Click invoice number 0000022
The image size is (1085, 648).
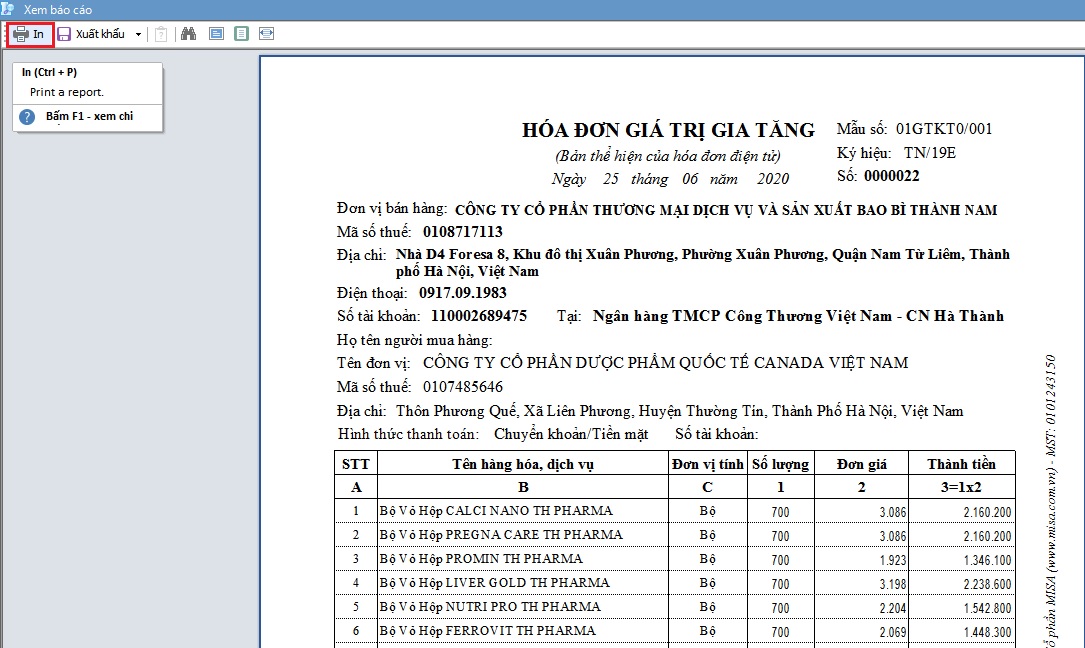click(892, 176)
